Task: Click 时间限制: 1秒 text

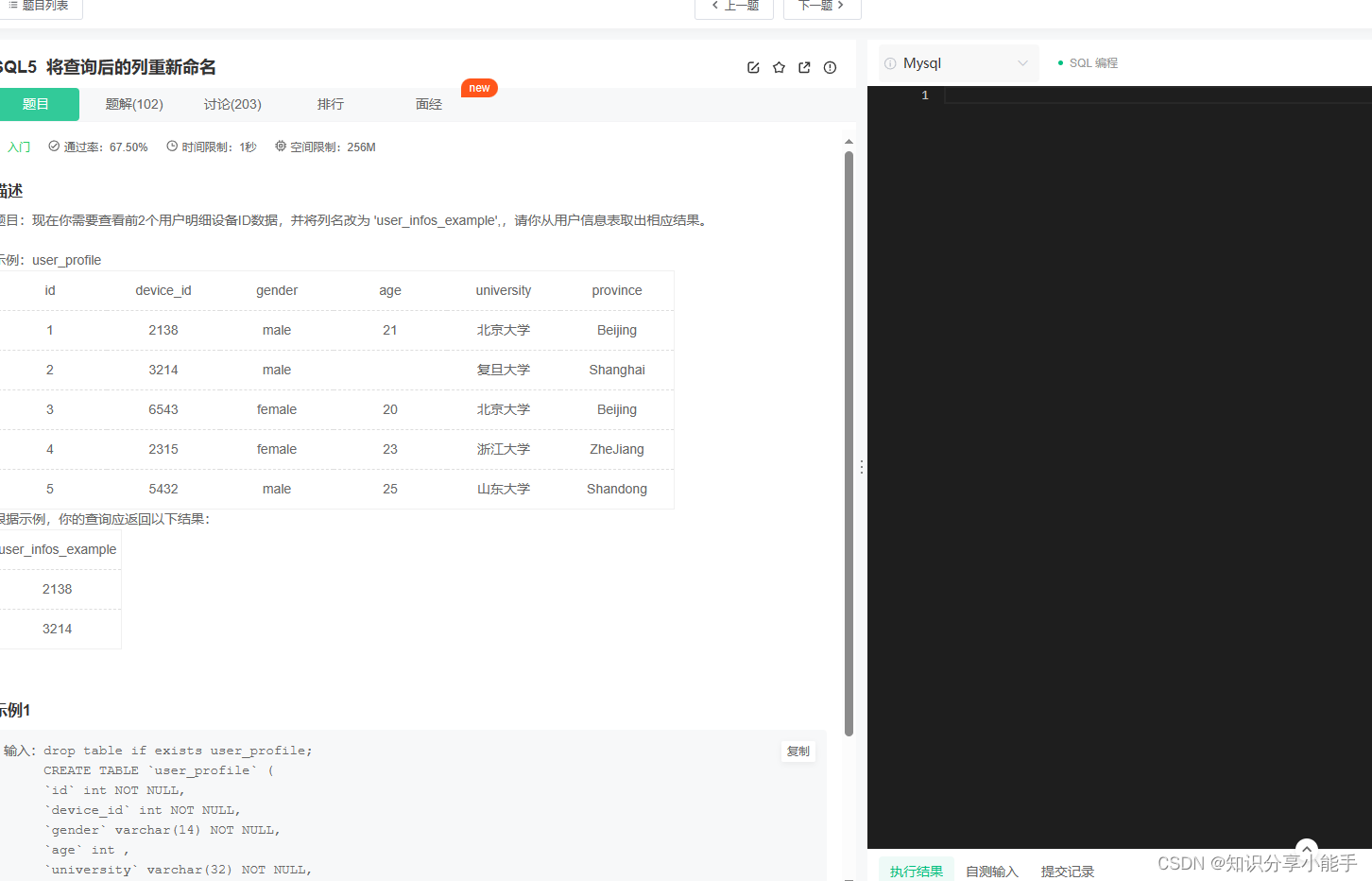Action: tap(212, 147)
